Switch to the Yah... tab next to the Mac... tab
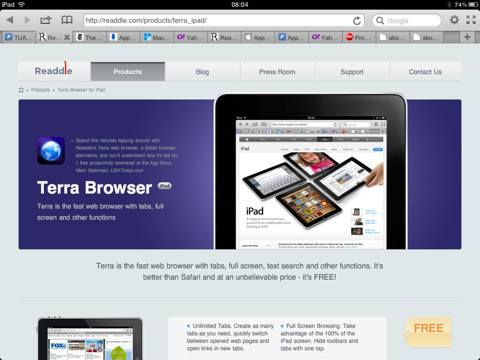The image size is (480, 360). click(191, 37)
